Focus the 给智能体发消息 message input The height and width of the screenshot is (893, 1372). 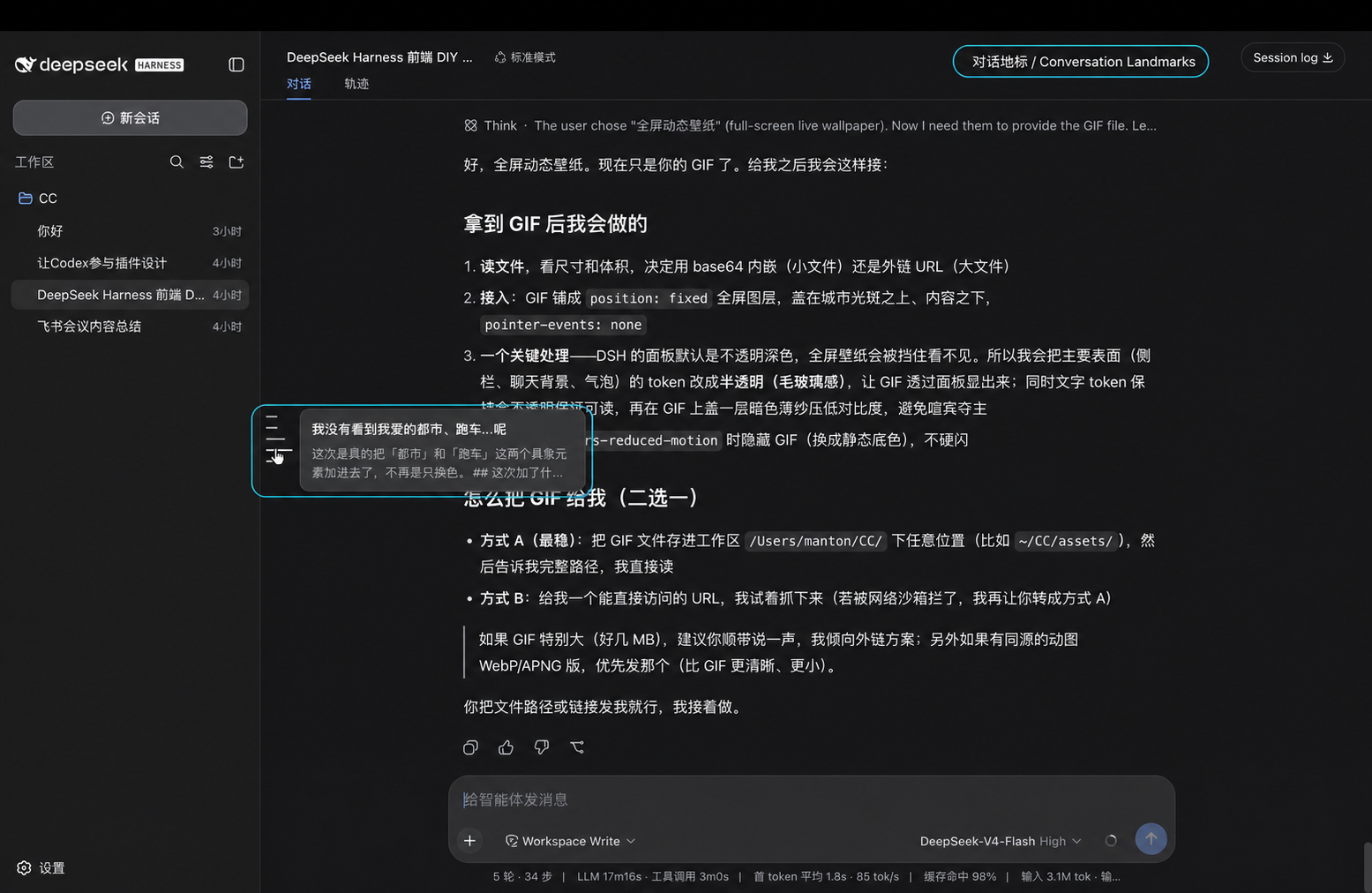pos(812,799)
